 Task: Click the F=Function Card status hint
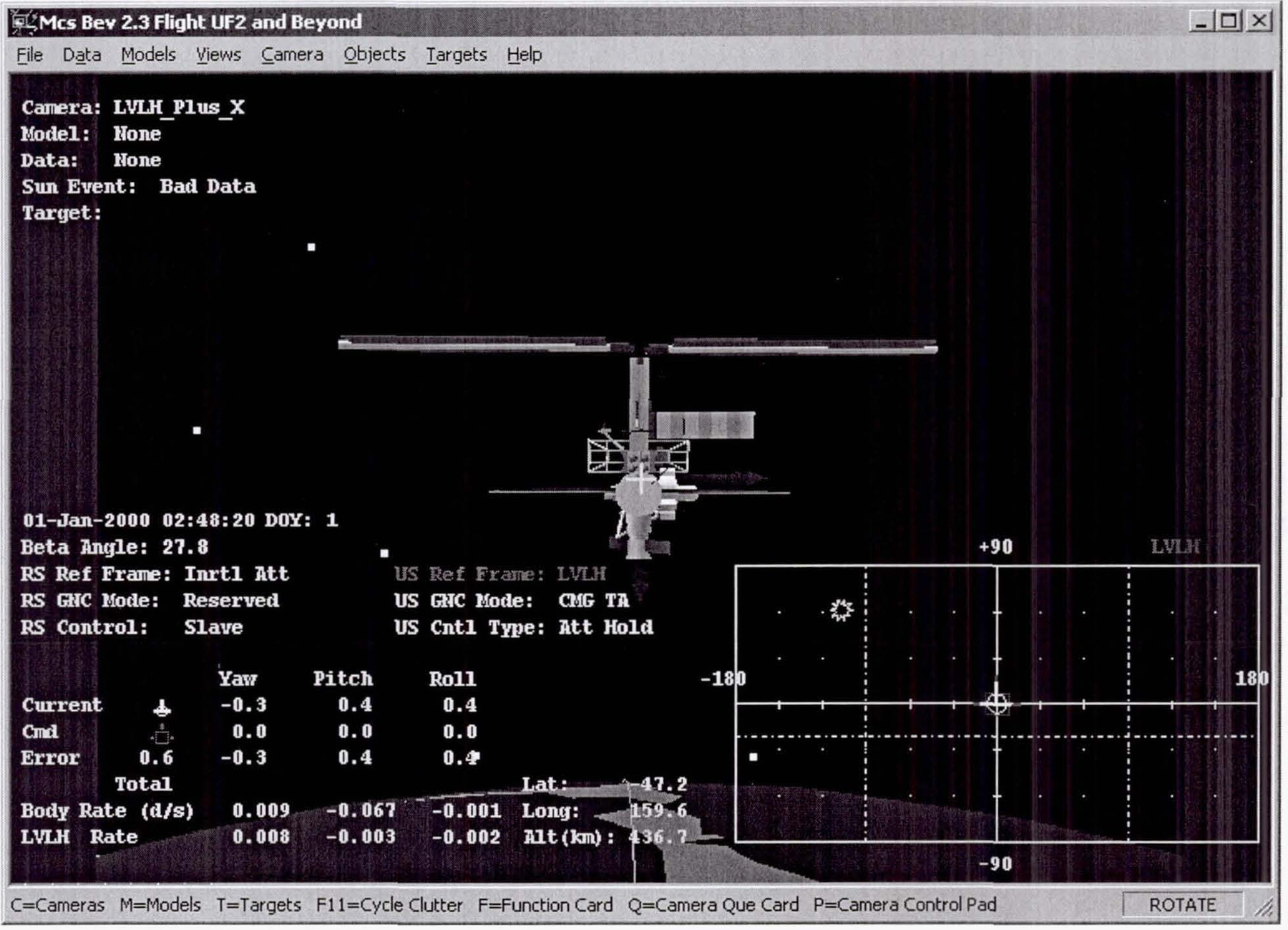pyautogui.click(x=545, y=905)
